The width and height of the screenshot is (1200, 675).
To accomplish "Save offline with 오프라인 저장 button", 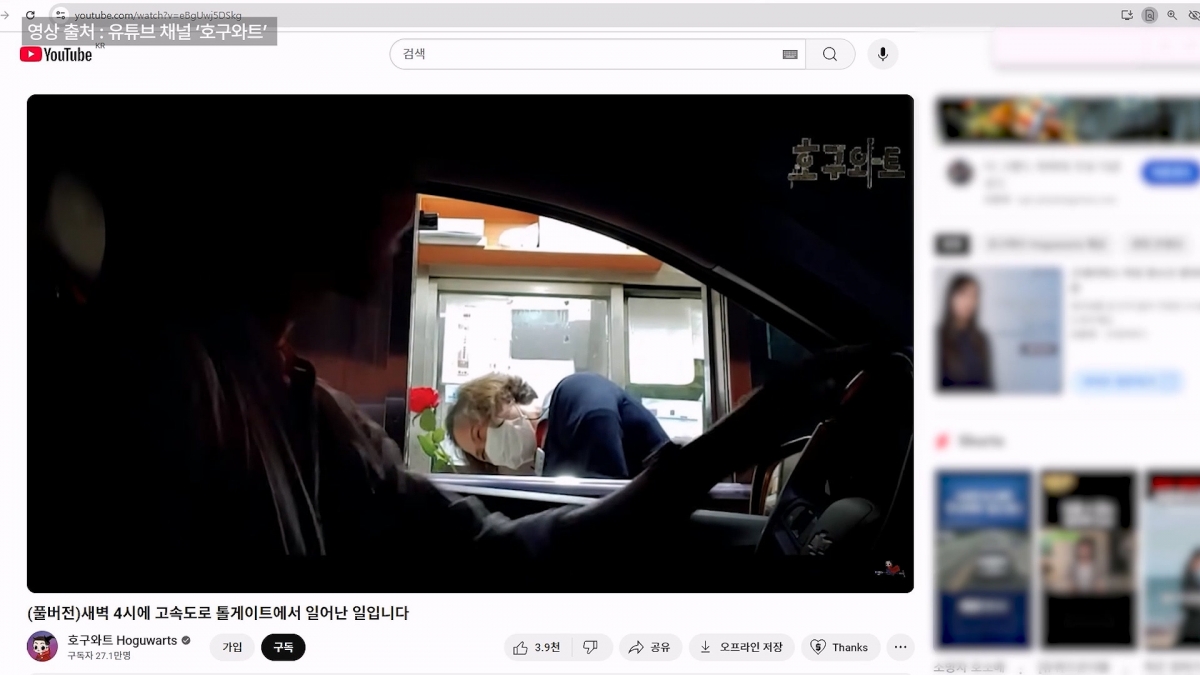I will (742, 647).
